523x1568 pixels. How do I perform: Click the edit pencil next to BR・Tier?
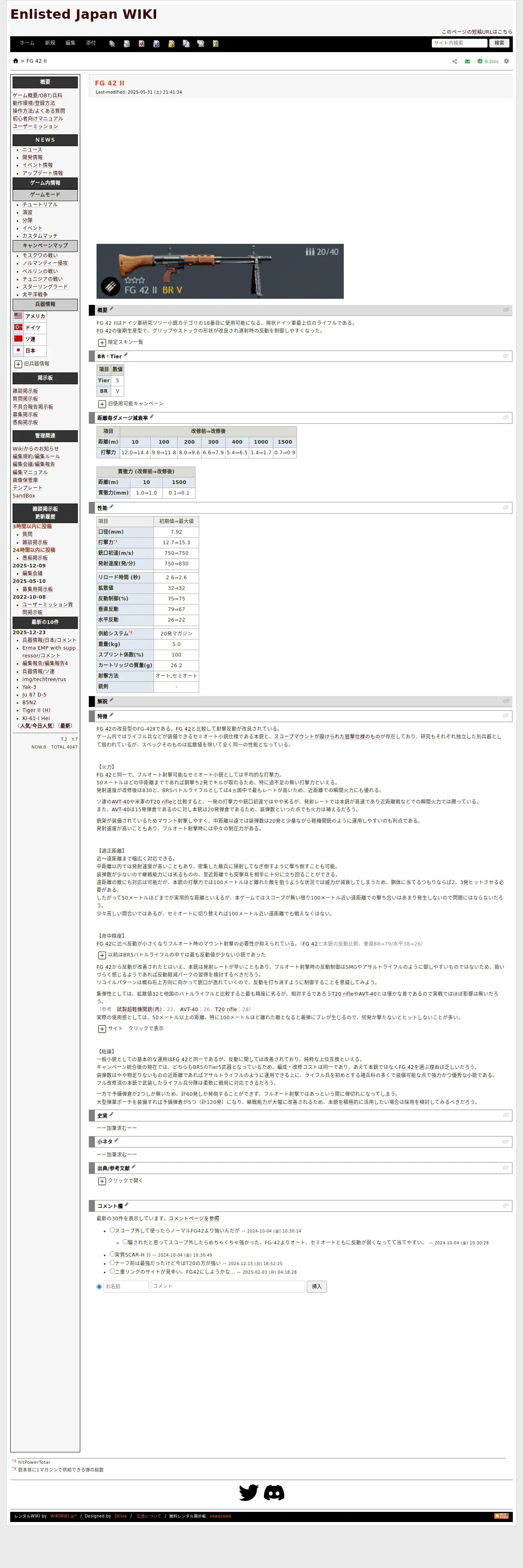pyautogui.click(x=126, y=355)
